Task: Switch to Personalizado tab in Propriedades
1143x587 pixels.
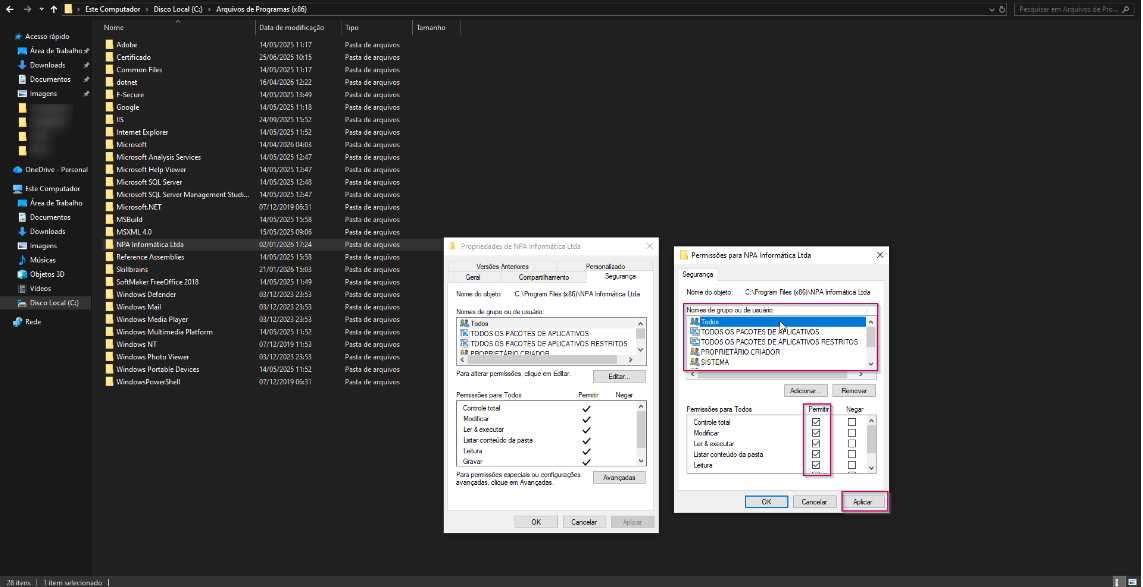Action: point(605,266)
